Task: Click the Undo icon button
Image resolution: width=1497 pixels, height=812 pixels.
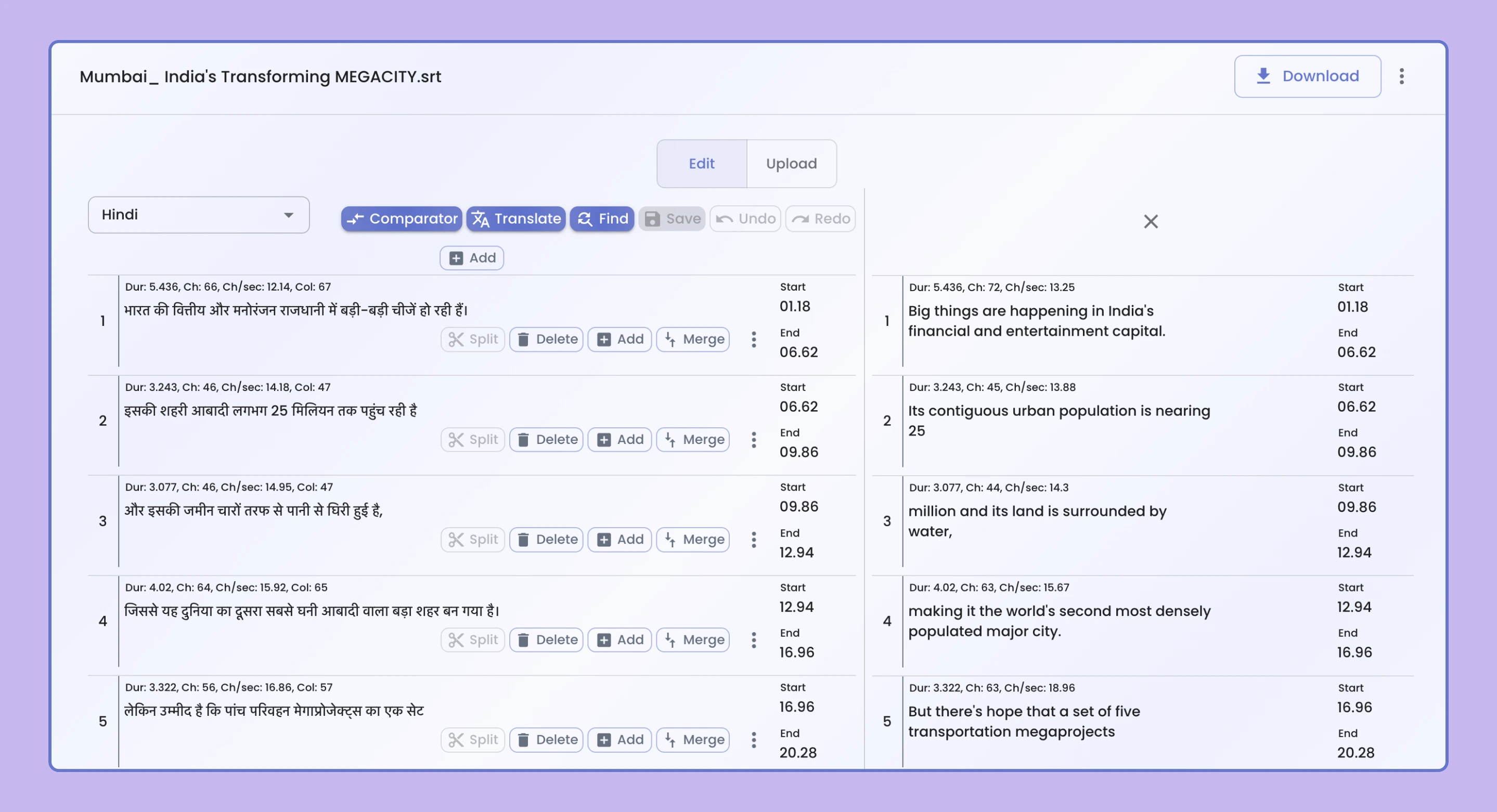Action: coord(745,218)
